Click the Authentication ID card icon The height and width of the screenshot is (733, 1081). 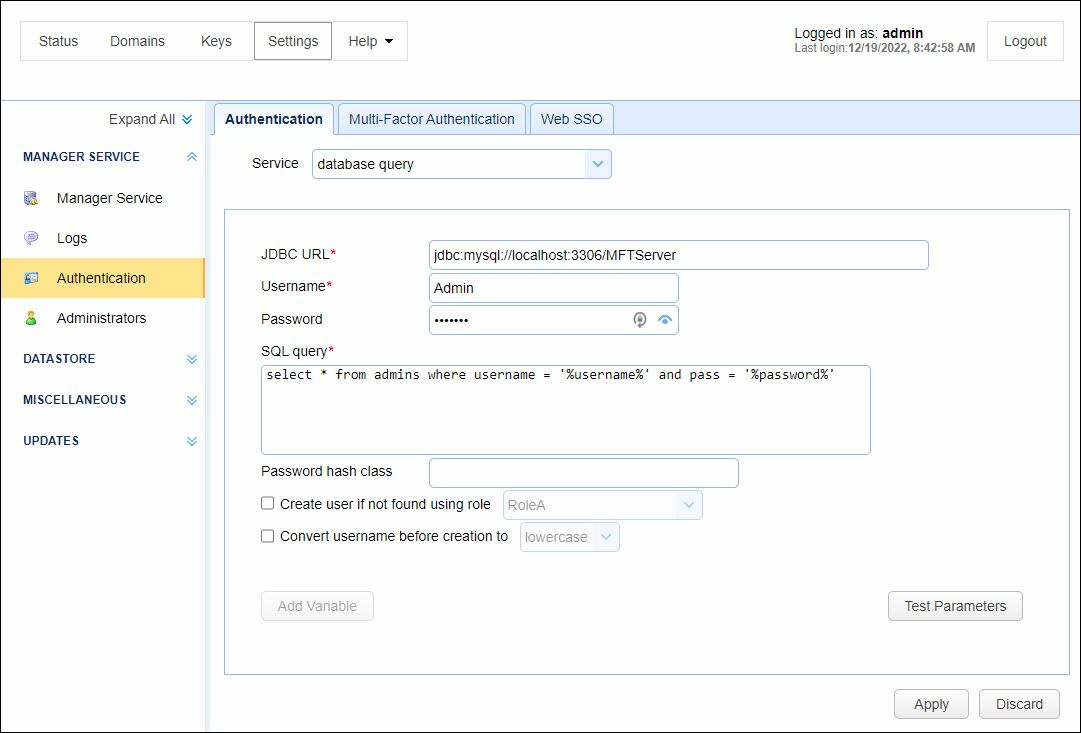(31, 278)
